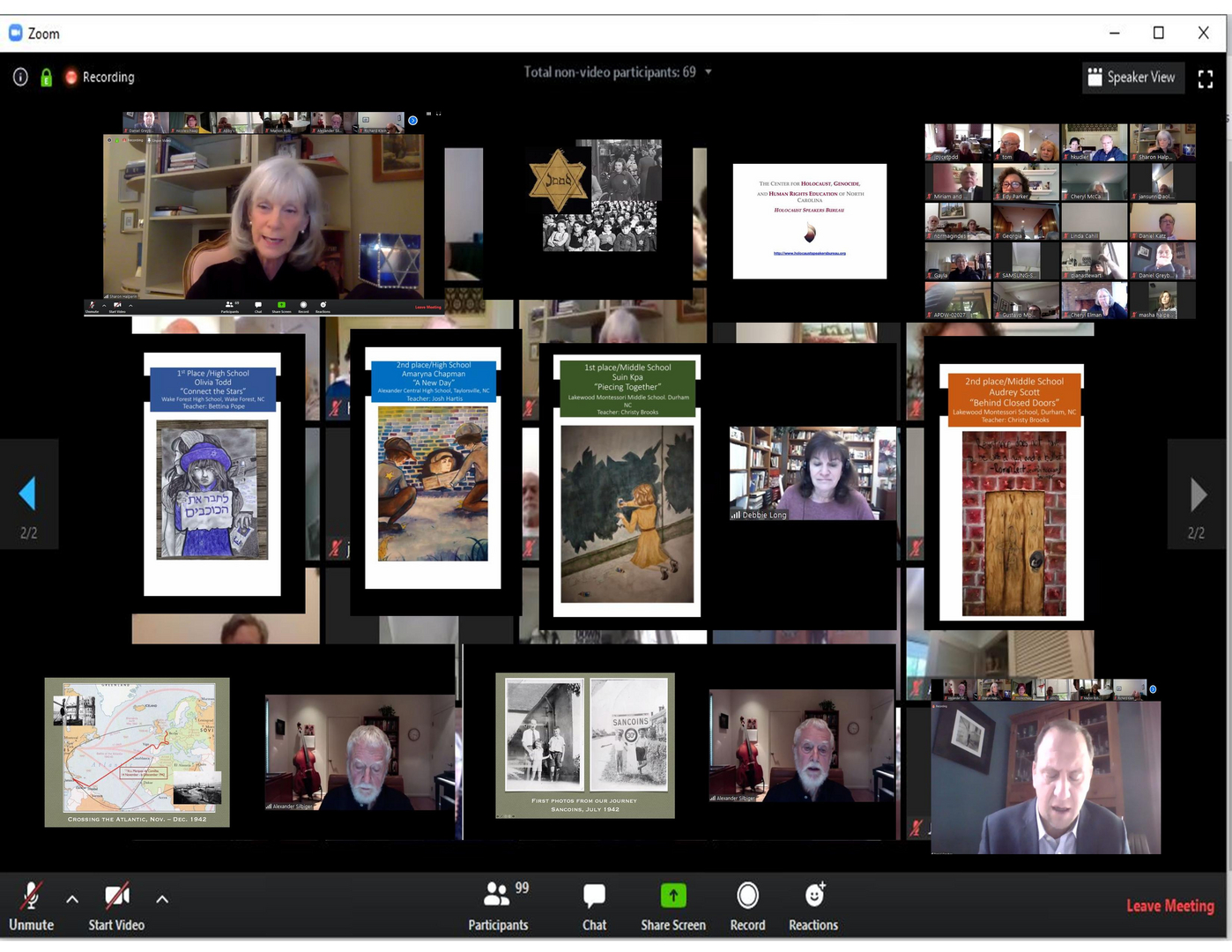Click the yellow star photo collage slide

596,196
